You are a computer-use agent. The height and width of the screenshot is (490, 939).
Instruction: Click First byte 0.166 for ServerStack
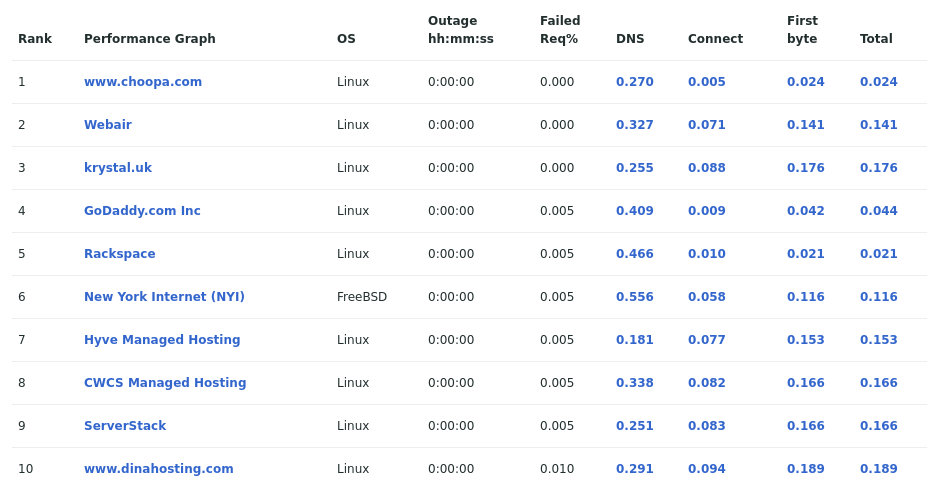tap(805, 426)
